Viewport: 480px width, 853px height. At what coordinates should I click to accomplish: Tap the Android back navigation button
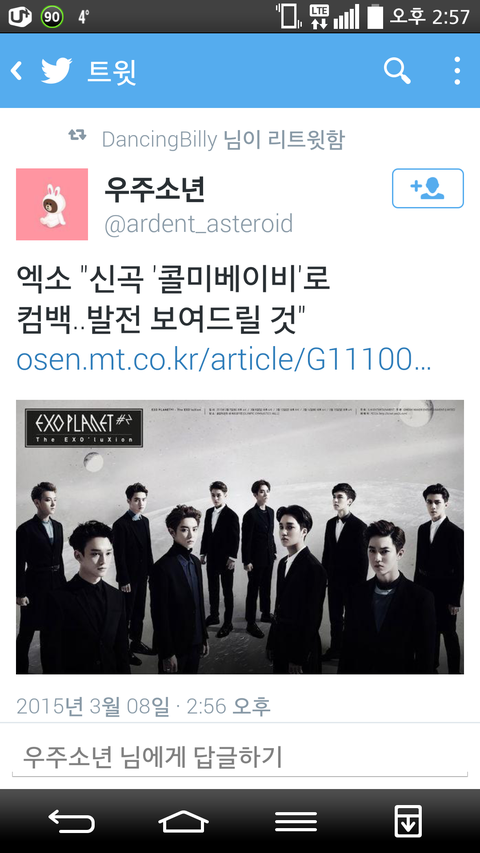click(71, 821)
